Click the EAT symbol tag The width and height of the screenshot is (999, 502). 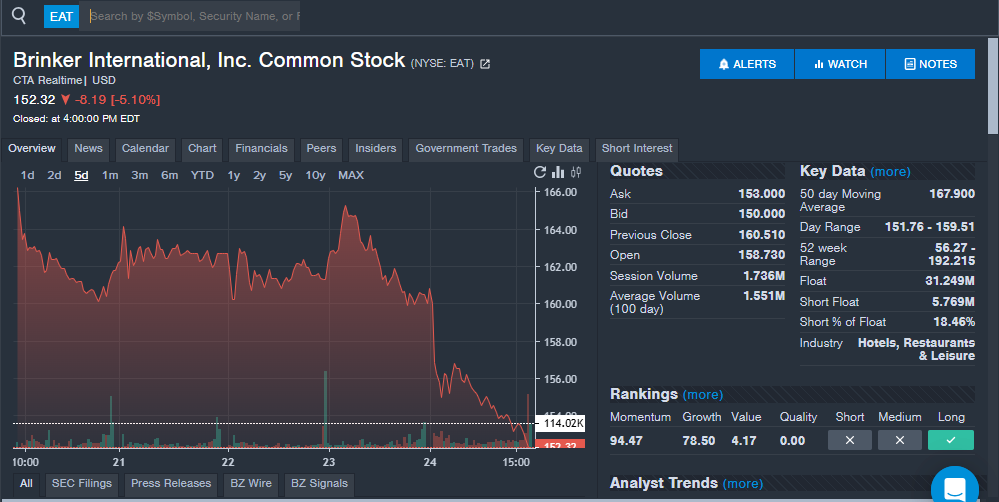[x=61, y=17]
